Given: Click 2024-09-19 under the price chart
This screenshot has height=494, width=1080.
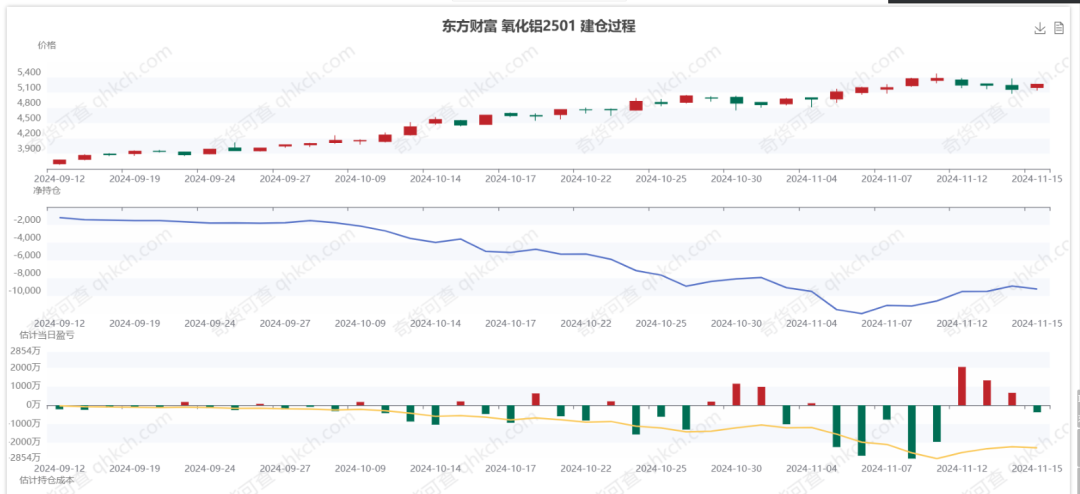Looking at the screenshot, I should click(135, 178).
